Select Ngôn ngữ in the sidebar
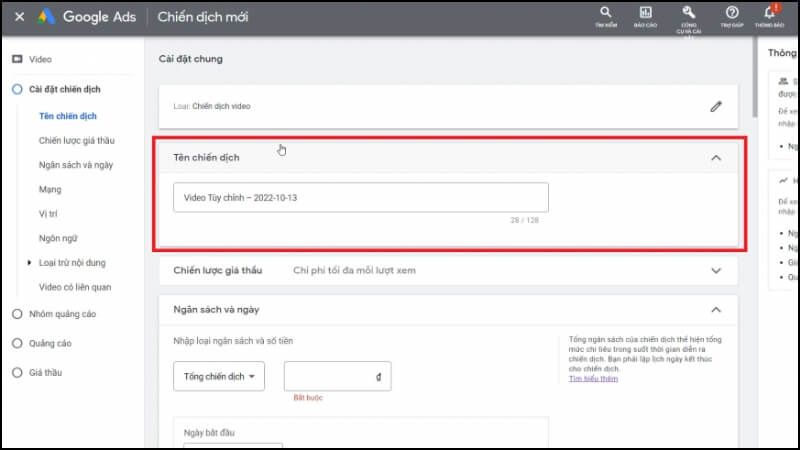800x450 pixels. [x=57, y=238]
